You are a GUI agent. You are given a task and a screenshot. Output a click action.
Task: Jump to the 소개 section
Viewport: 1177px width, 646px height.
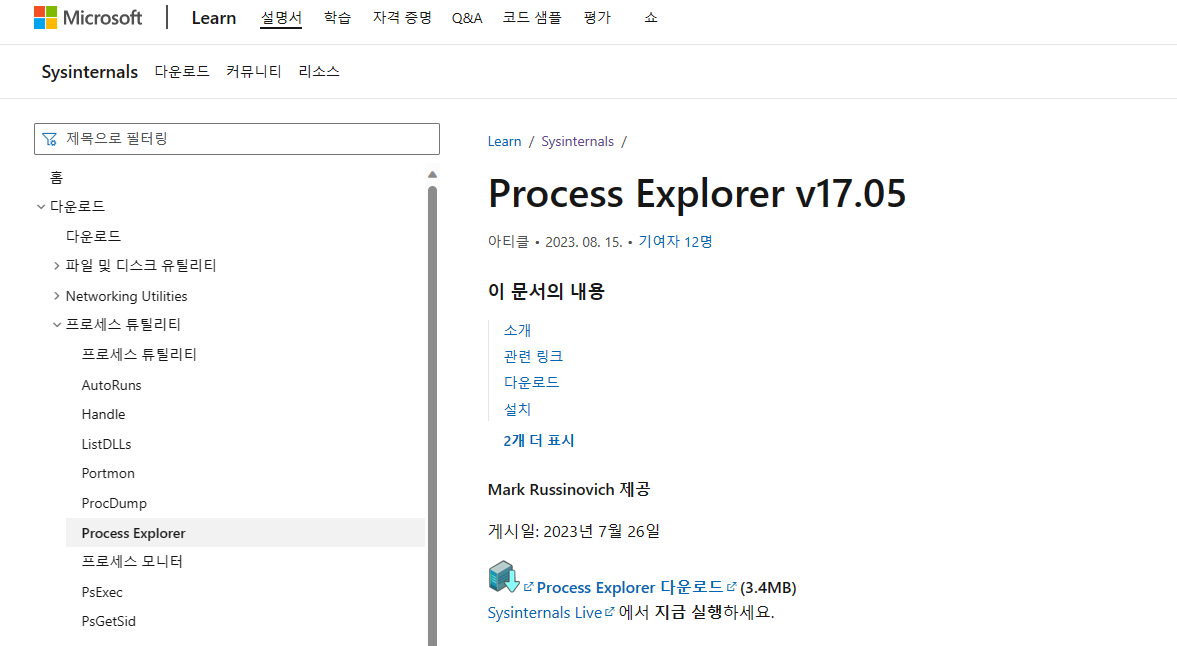(x=517, y=330)
